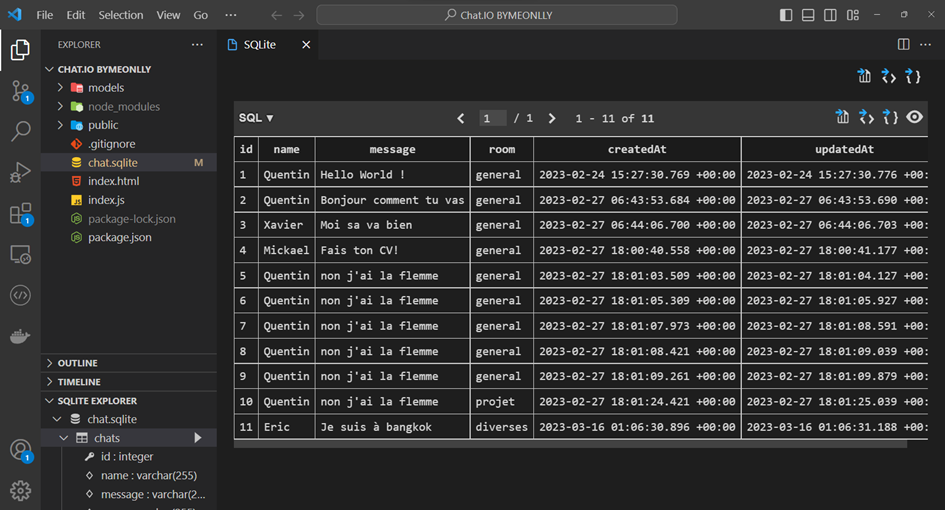
Task: Expand the public folder
Action: [x=129, y=125]
